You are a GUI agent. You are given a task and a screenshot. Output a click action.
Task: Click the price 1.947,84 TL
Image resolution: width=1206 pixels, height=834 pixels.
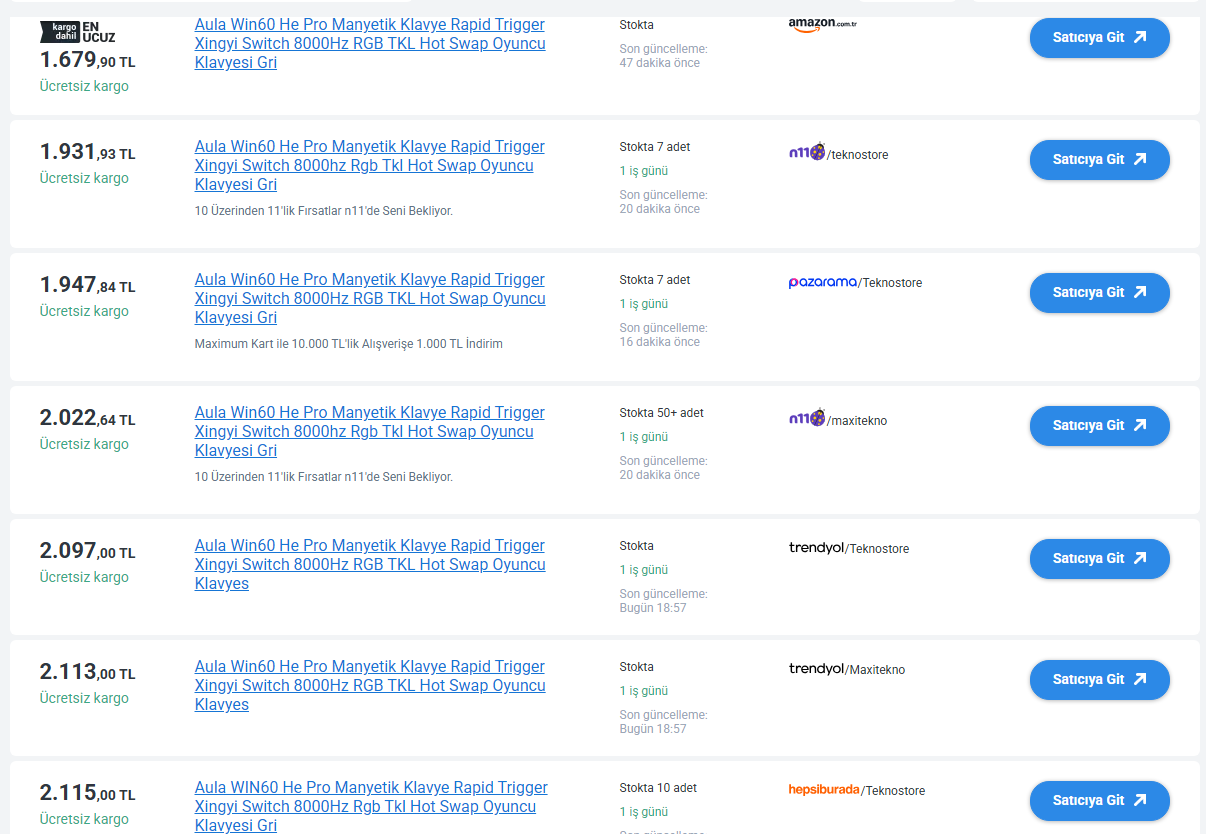[87, 285]
